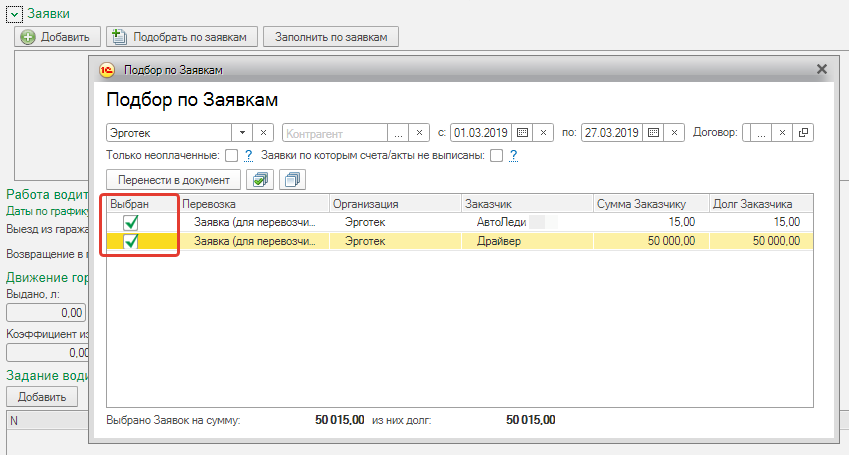Select the Драйвер customer cell
Screen dimensions: 849x455
[x=527, y=241]
